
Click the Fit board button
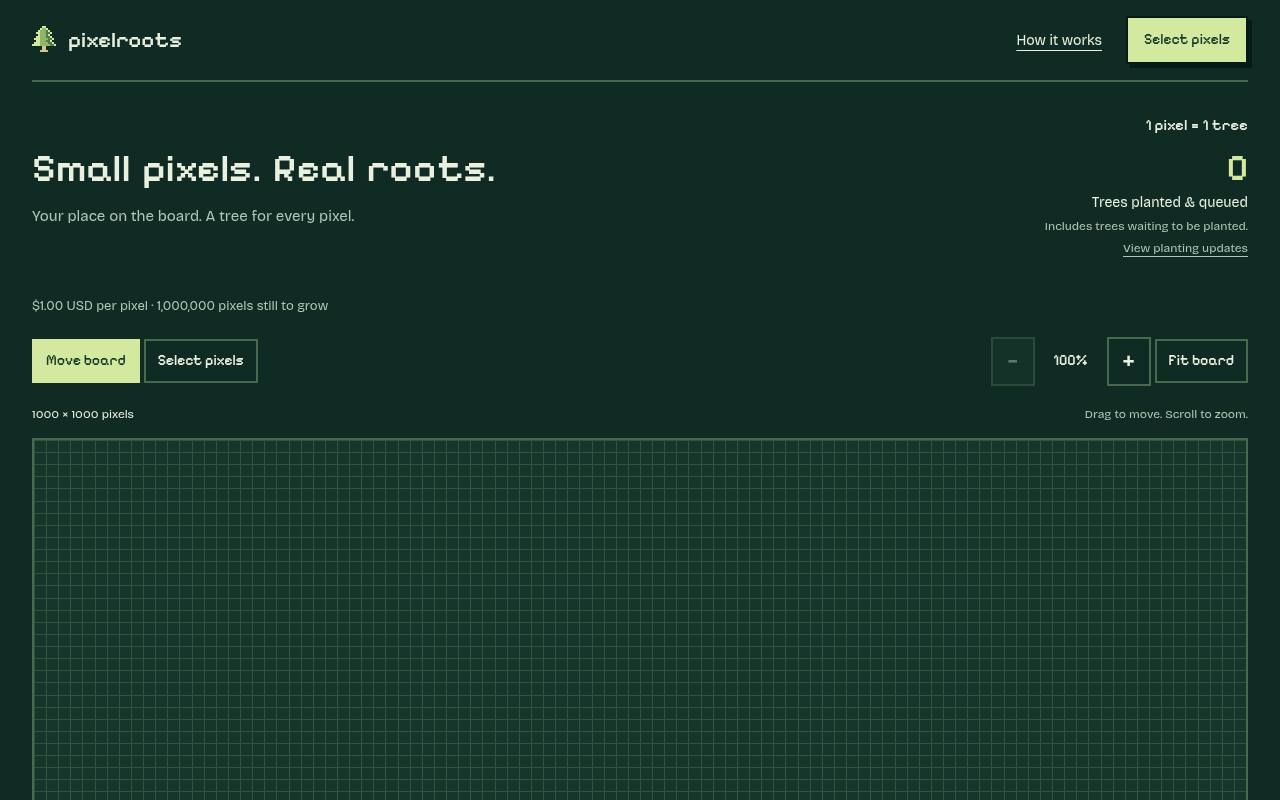pyautogui.click(x=1201, y=361)
